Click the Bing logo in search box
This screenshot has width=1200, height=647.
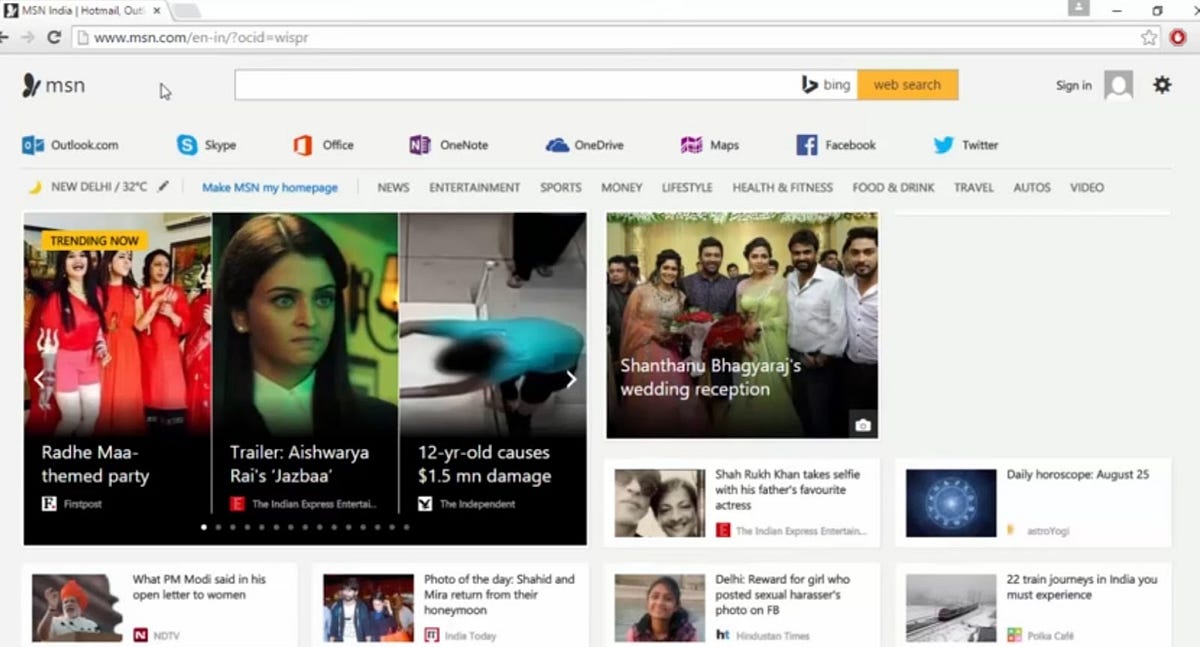point(826,85)
